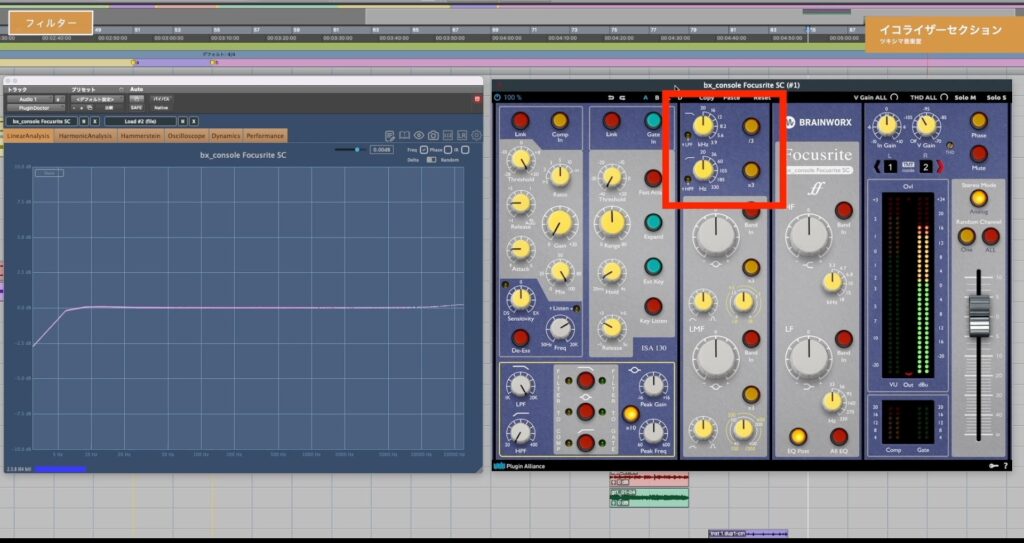The height and width of the screenshot is (543, 1024).
Task: Go to next channel with red right arrow
Action: 940,167
